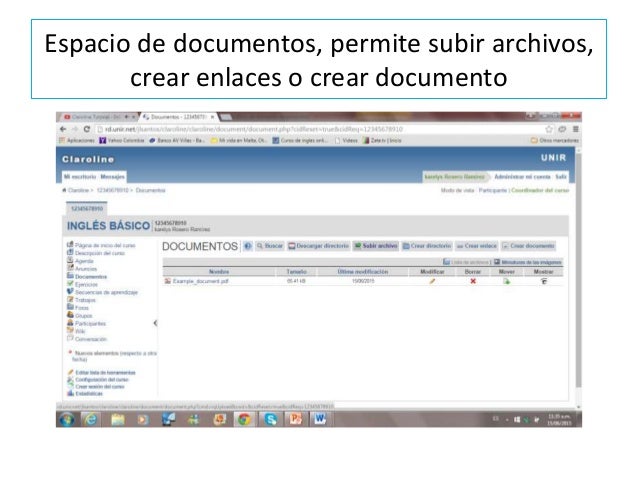This screenshot has height=479, width=638.
Task: Open Example_document.pdf file link
Action: click(201, 281)
